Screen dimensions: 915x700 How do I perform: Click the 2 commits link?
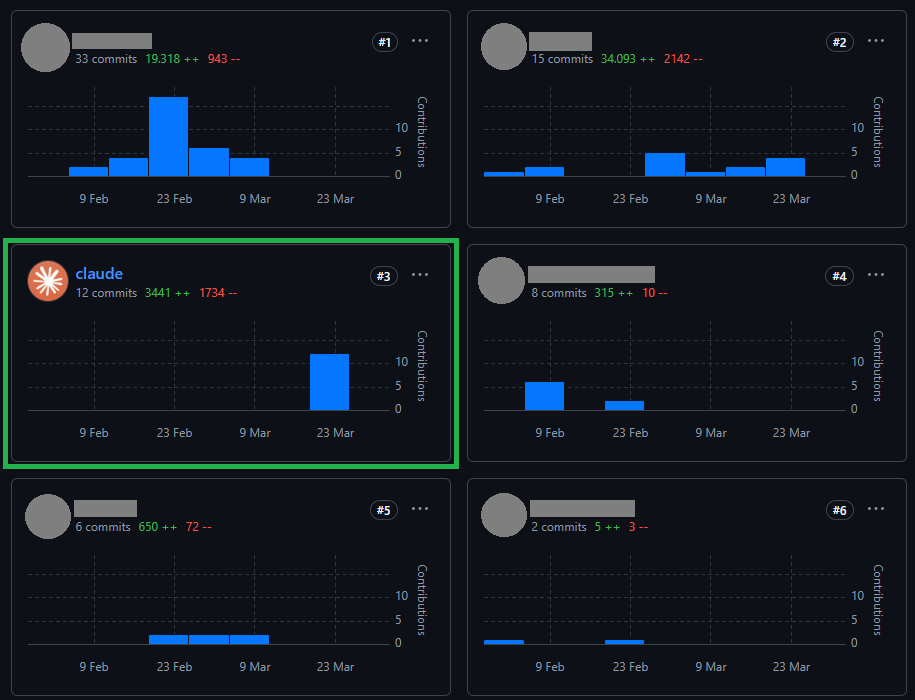coord(558,527)
